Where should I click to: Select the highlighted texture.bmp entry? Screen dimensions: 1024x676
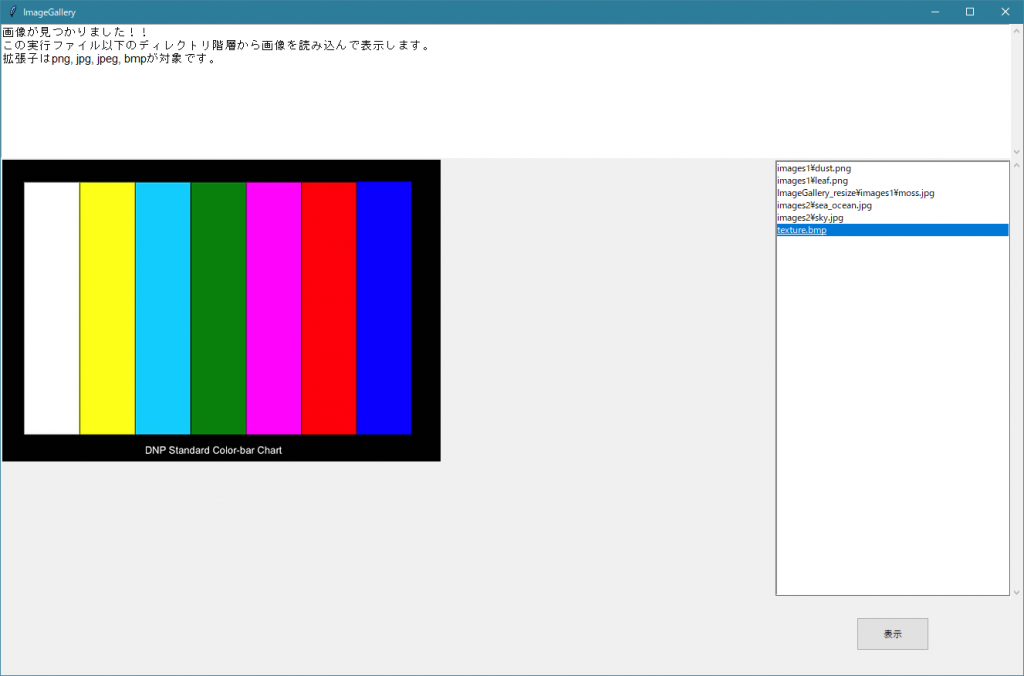point(892,230)
